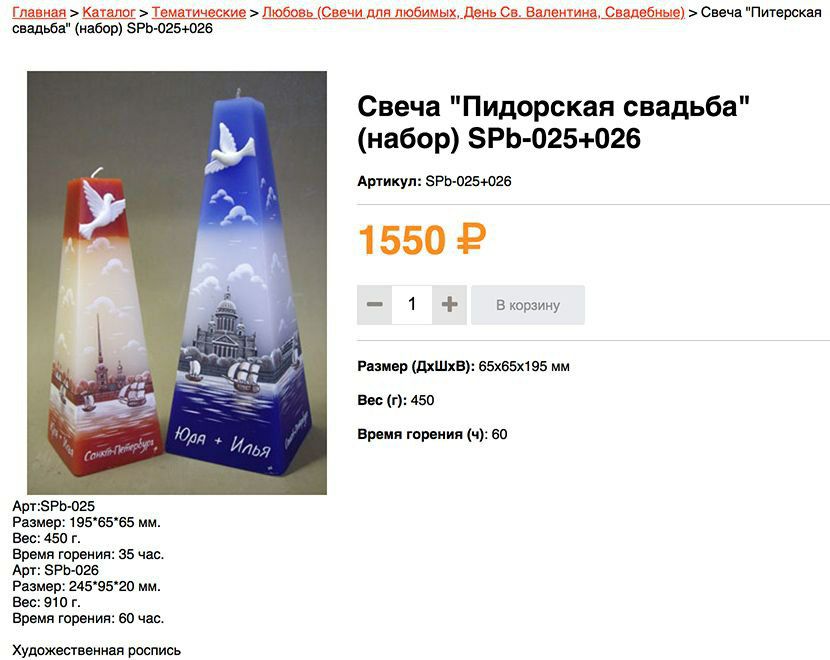The image size is (830, 660).
Task: Click the Вес: 910 г. description line
Action: pyautogui.click(x=47, y=602)
